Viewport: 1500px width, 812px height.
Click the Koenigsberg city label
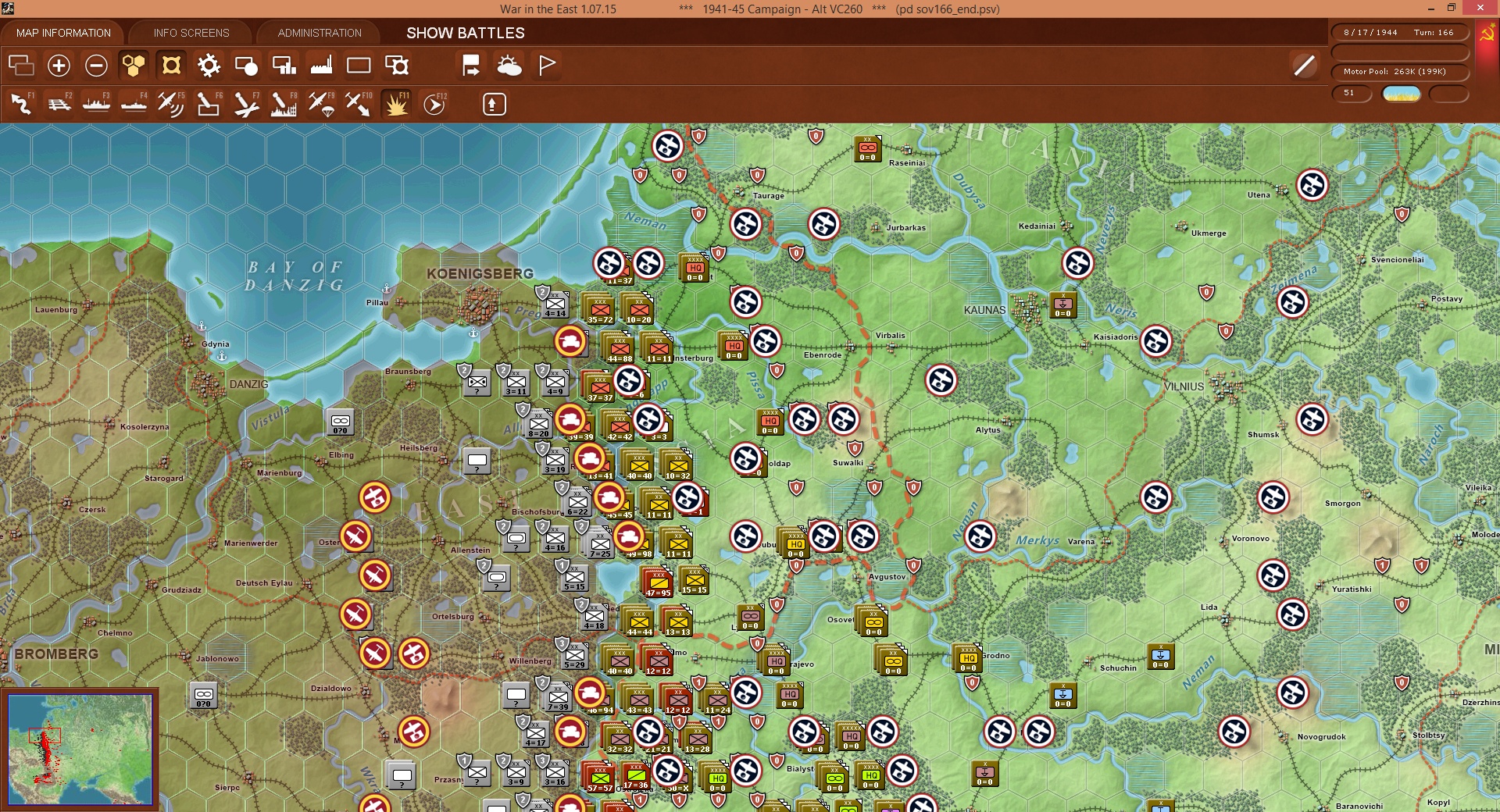pos(480,274)
